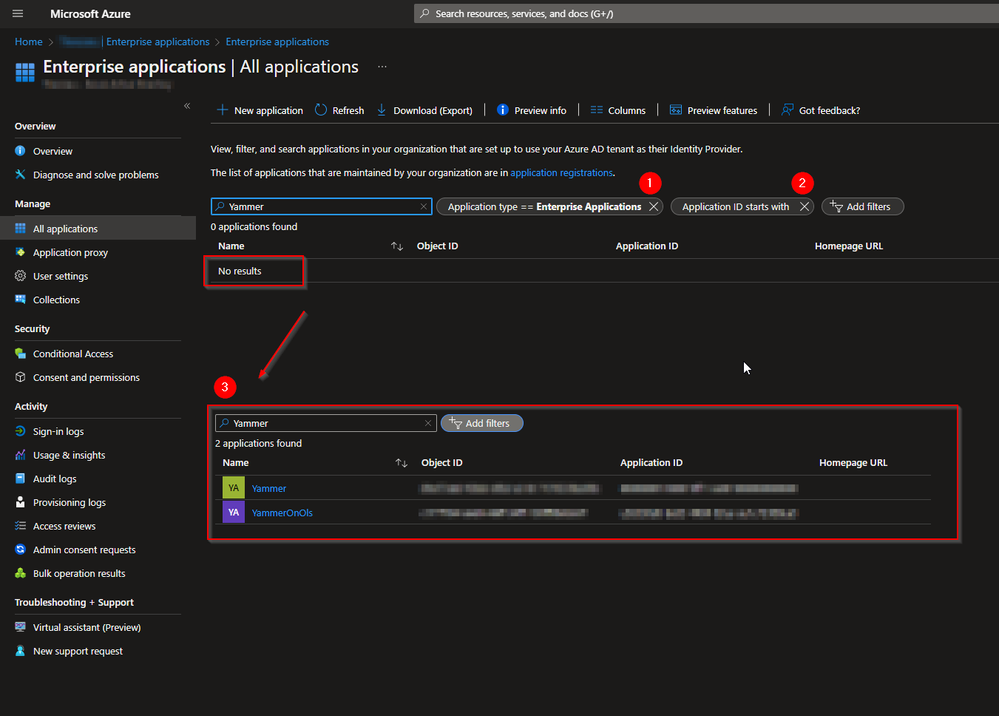Remove the Application type filter
Image resolution: width=999 pixels, height=716 pixels.
click(654, 206)
